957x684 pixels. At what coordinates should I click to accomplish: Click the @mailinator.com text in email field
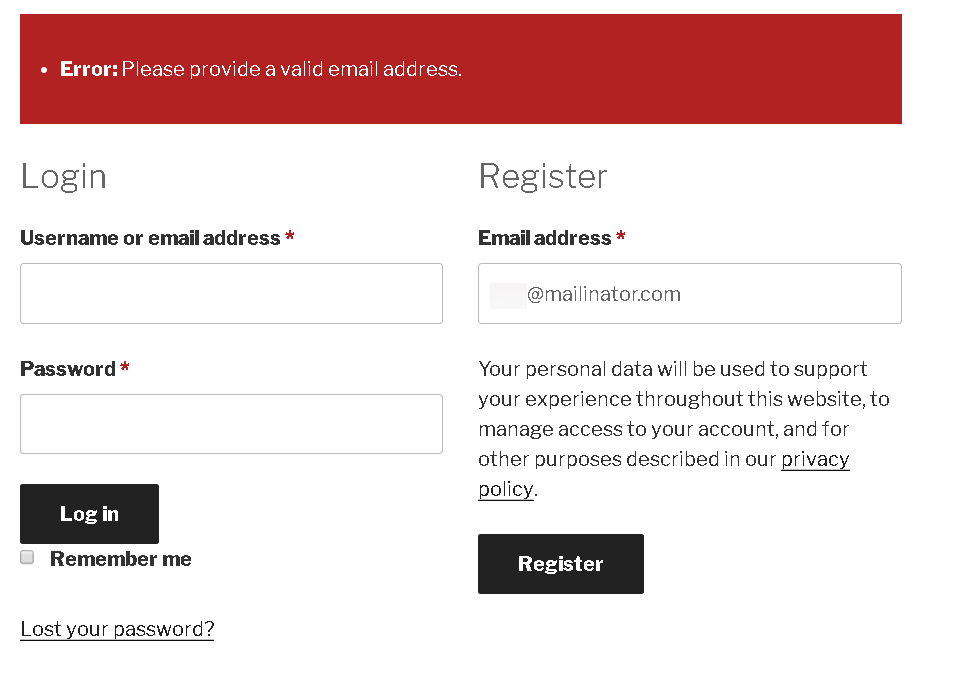[x=604, y=294]
